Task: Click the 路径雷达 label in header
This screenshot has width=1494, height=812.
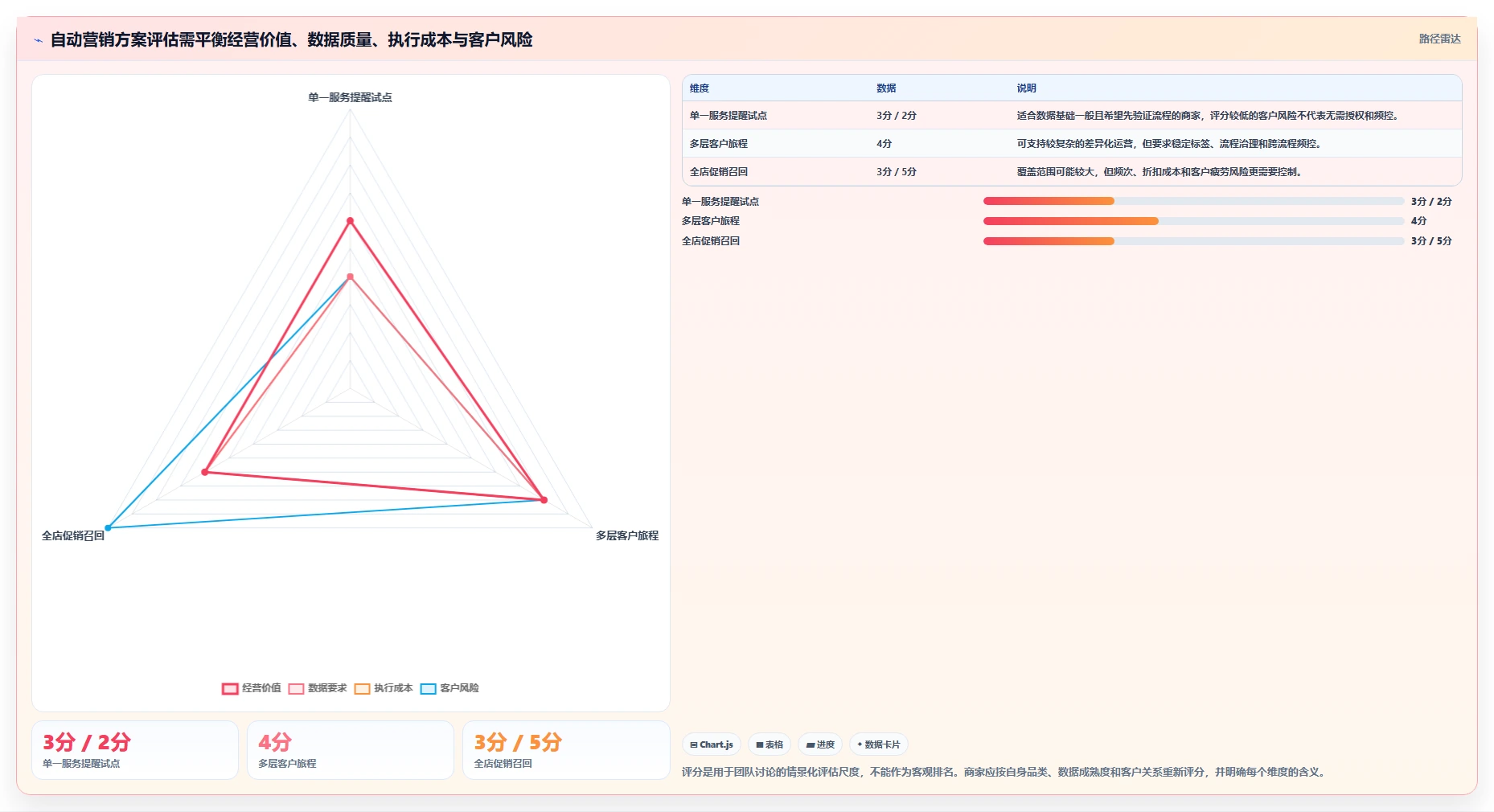Action: click(1439, 39)
